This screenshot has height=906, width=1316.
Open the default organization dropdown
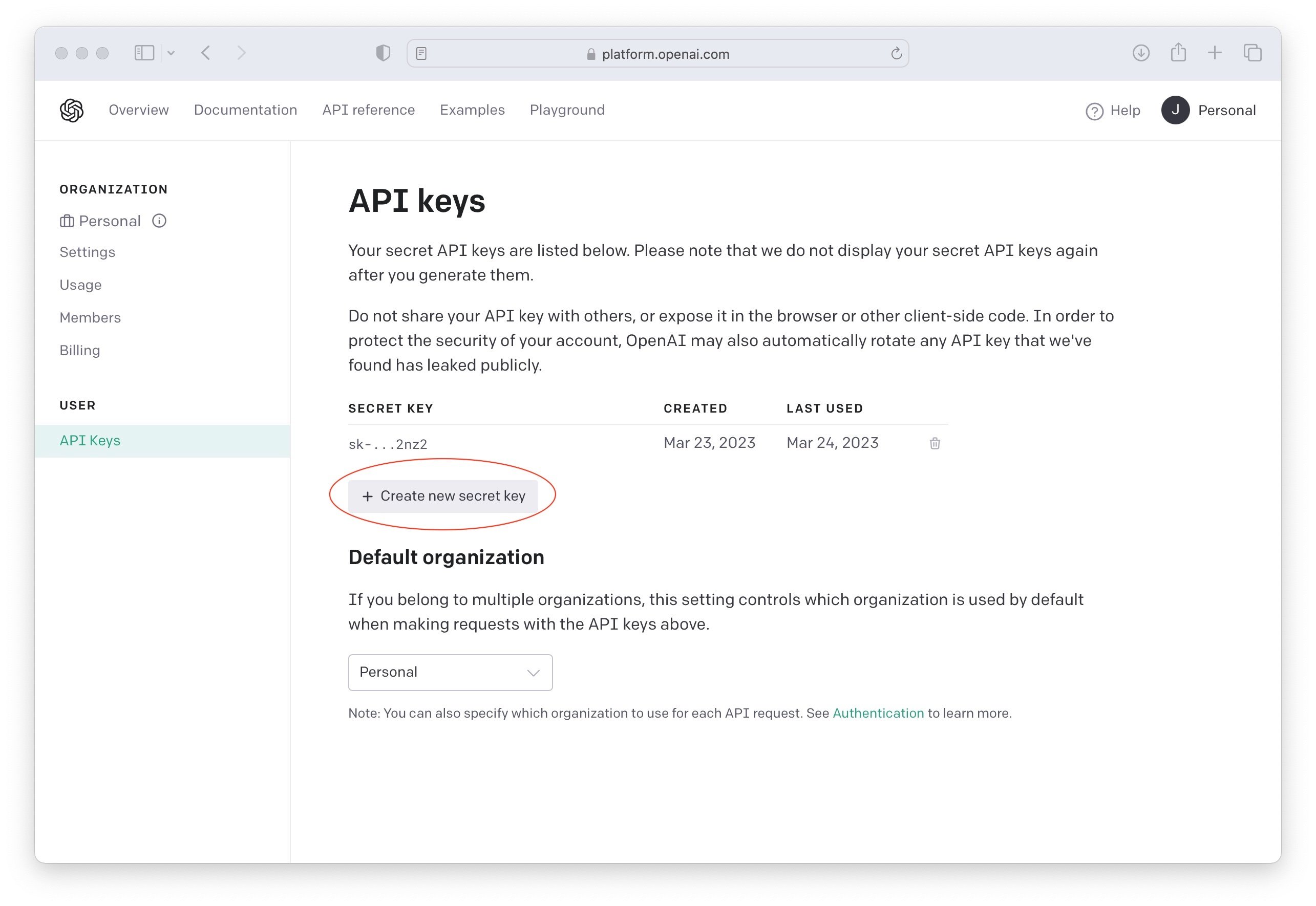450,672
